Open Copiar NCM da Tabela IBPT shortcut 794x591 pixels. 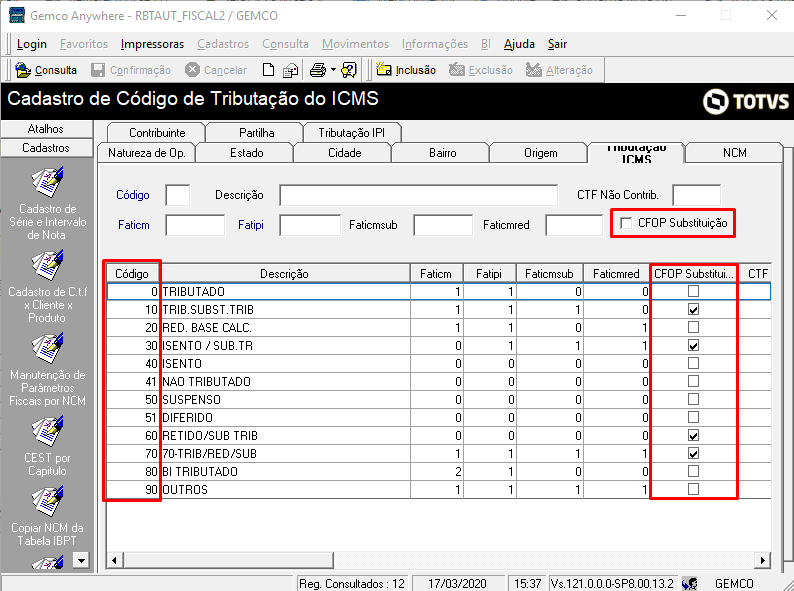click(47, 517)
